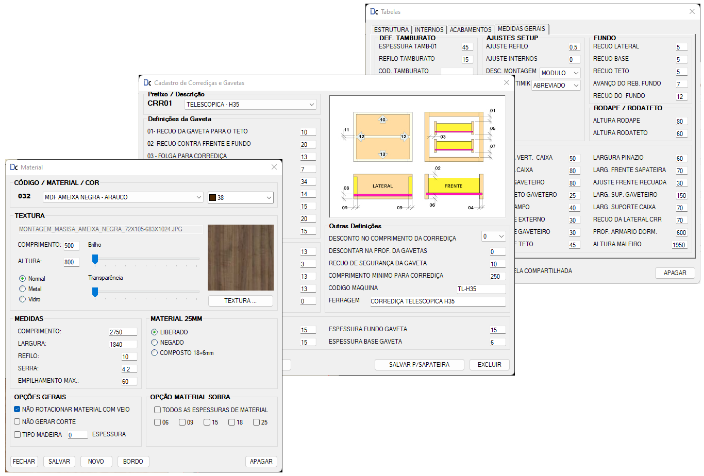Click the EMPILHAMENTO MAX. field

[128, 382]
